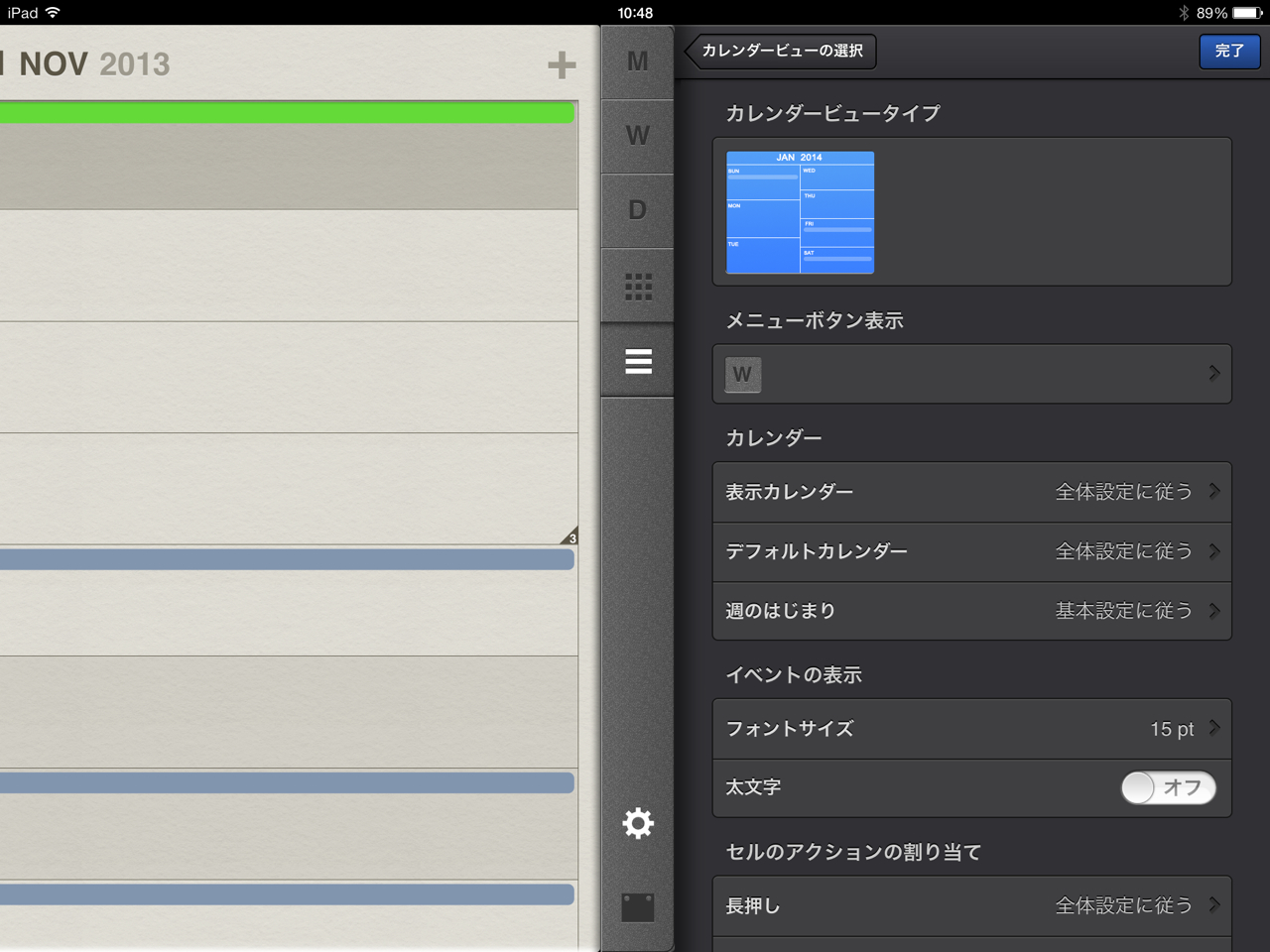Screen dimensions: 1270x952
Task: Open 長押し action assignment row
Action: [x=971, y=905]
